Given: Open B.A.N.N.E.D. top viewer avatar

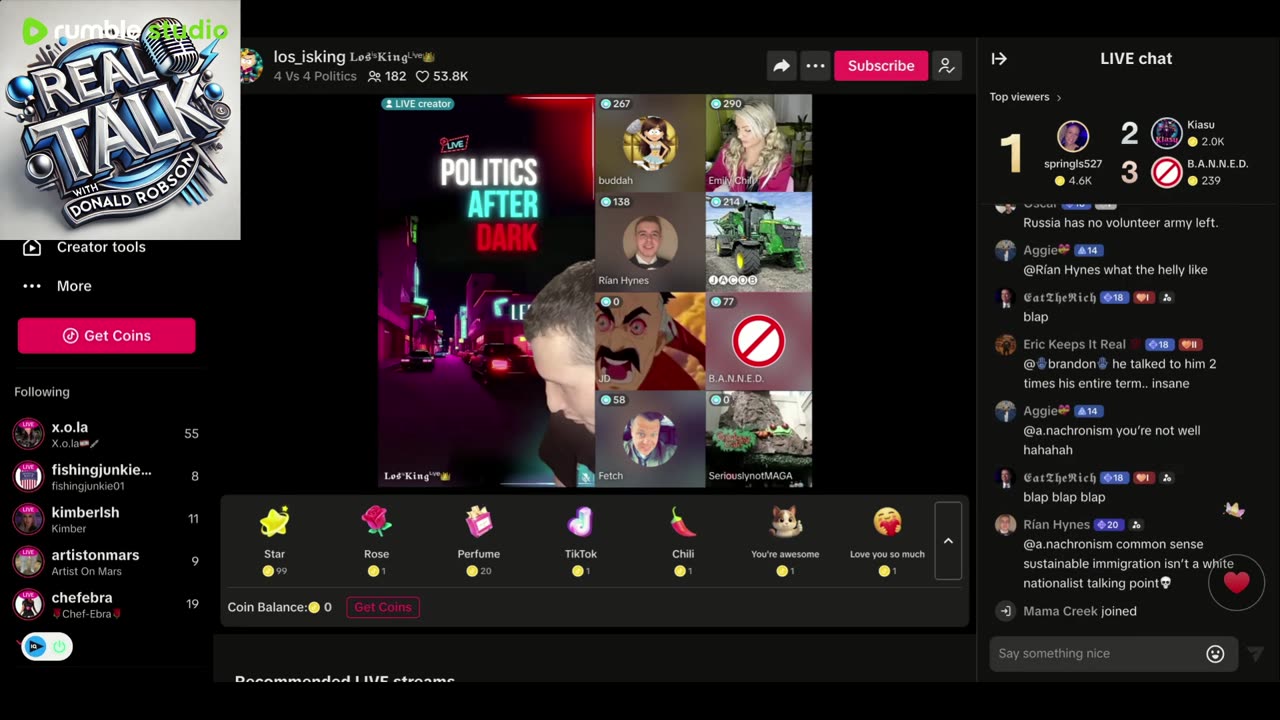Looking at the screenshot, I should 1166,172.
